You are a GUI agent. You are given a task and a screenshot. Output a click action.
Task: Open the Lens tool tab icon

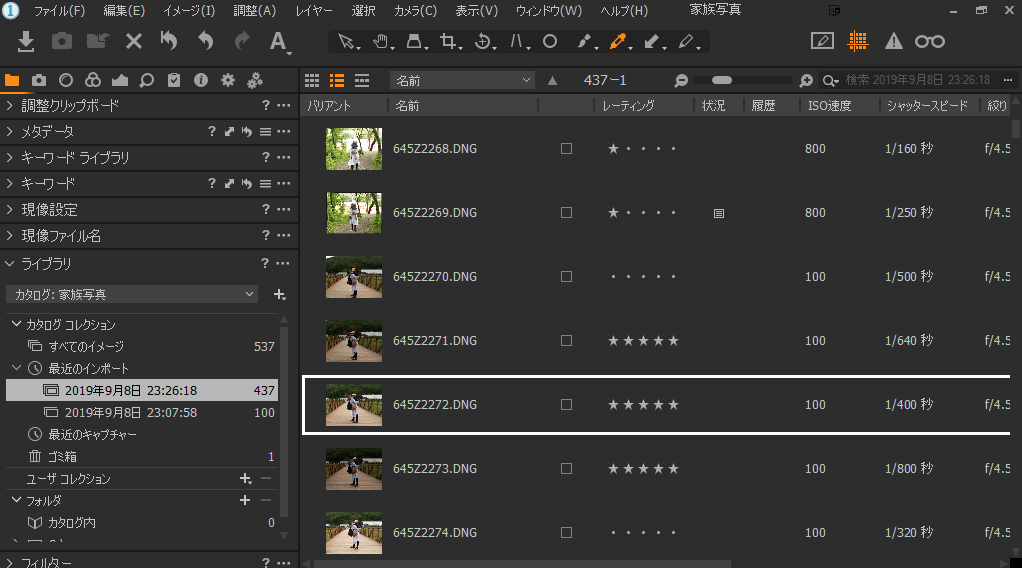(65, 80)
